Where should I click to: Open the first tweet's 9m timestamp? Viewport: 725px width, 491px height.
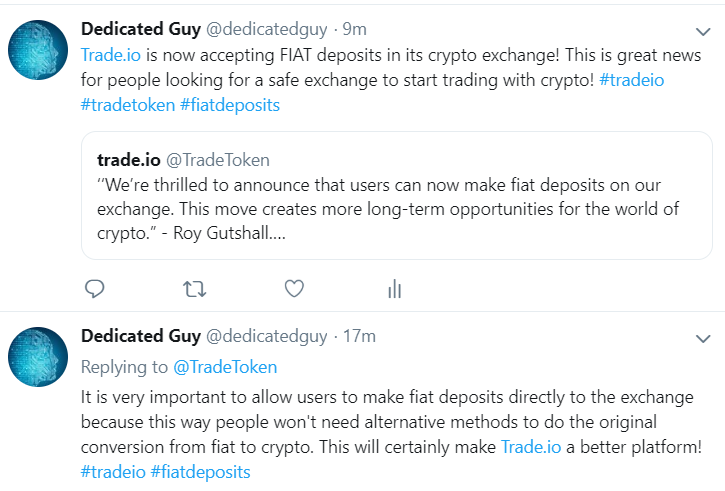(x=354, y=29)
